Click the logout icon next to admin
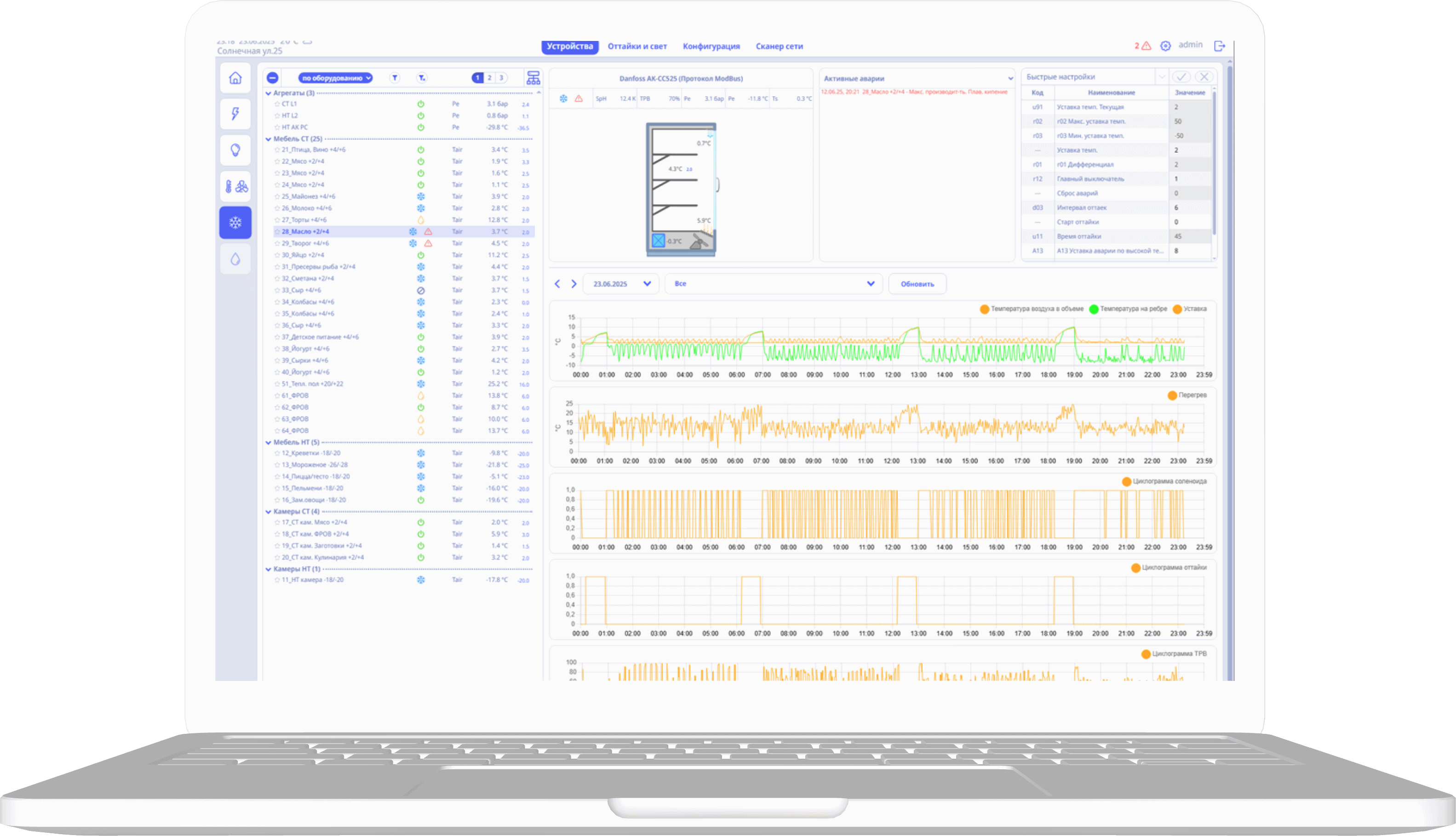1456x836 pixels. (1220, 46)
